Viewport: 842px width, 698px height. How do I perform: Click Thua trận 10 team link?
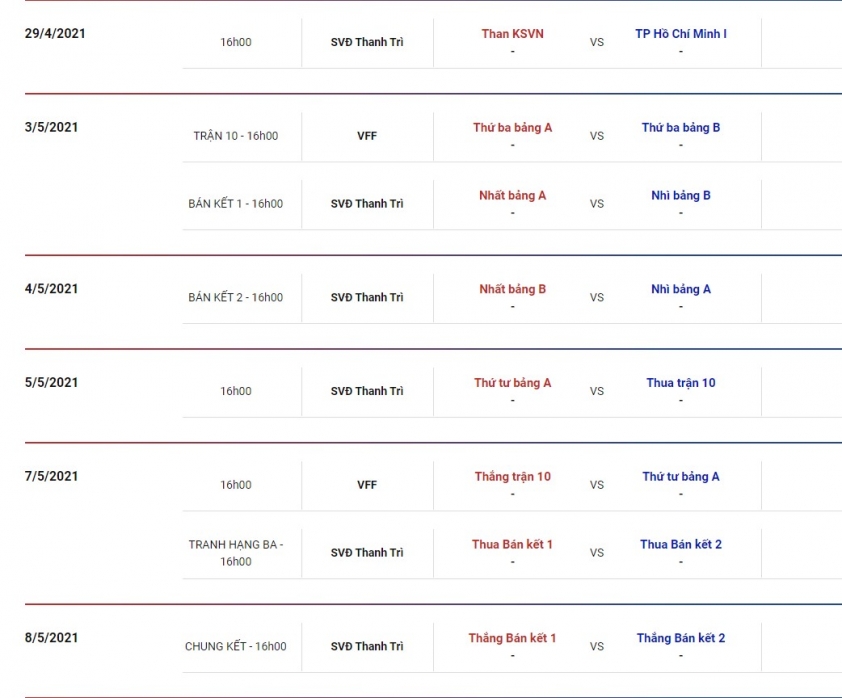coord(680,383)
